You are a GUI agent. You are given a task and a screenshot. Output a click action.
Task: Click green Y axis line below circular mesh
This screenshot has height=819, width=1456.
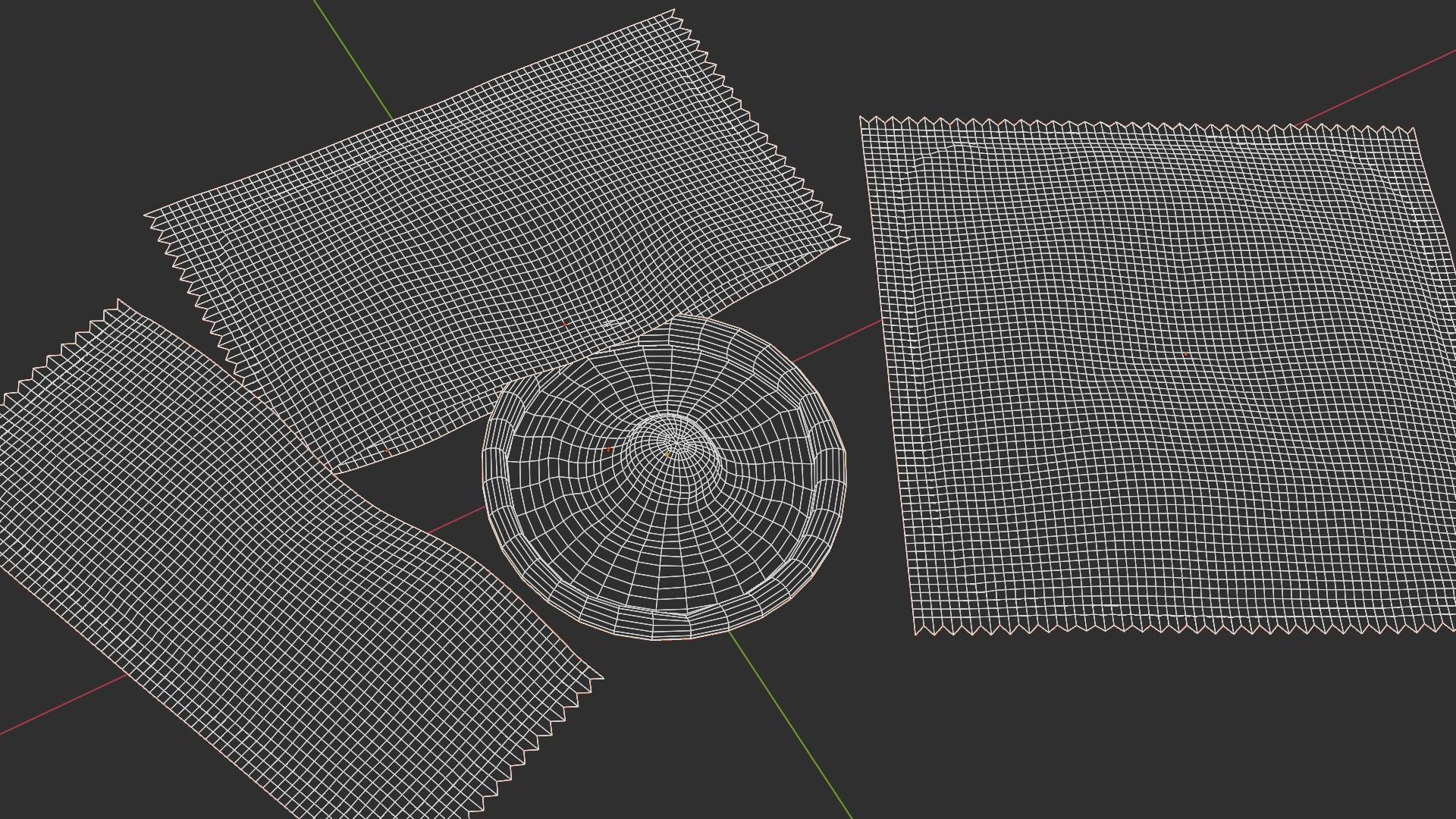pos(789,723)
